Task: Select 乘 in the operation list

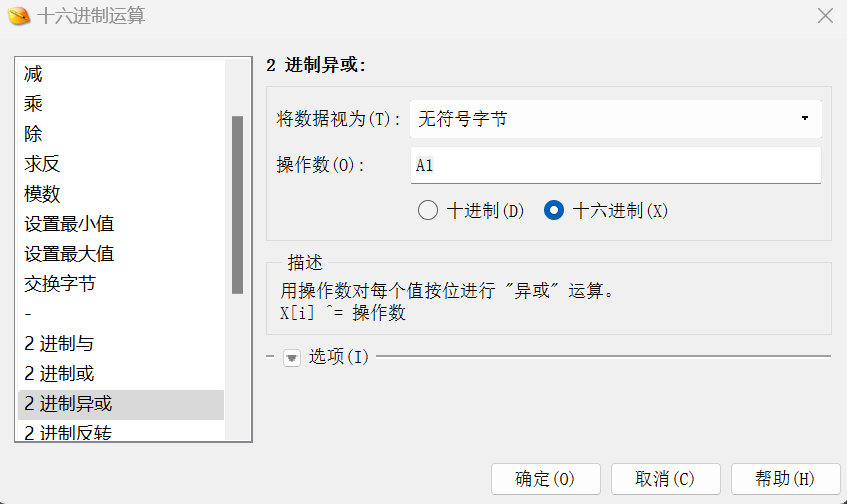Action: point(122,104)
